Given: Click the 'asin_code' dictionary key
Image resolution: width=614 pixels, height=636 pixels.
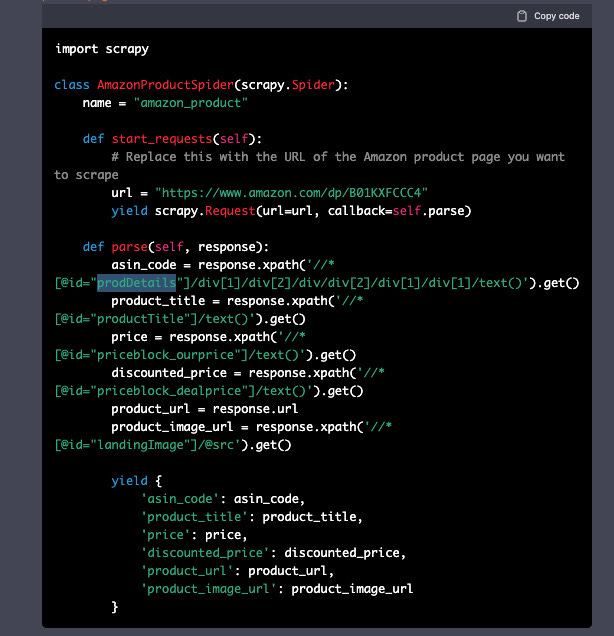Looking at the screenshot, I should 180,499.
